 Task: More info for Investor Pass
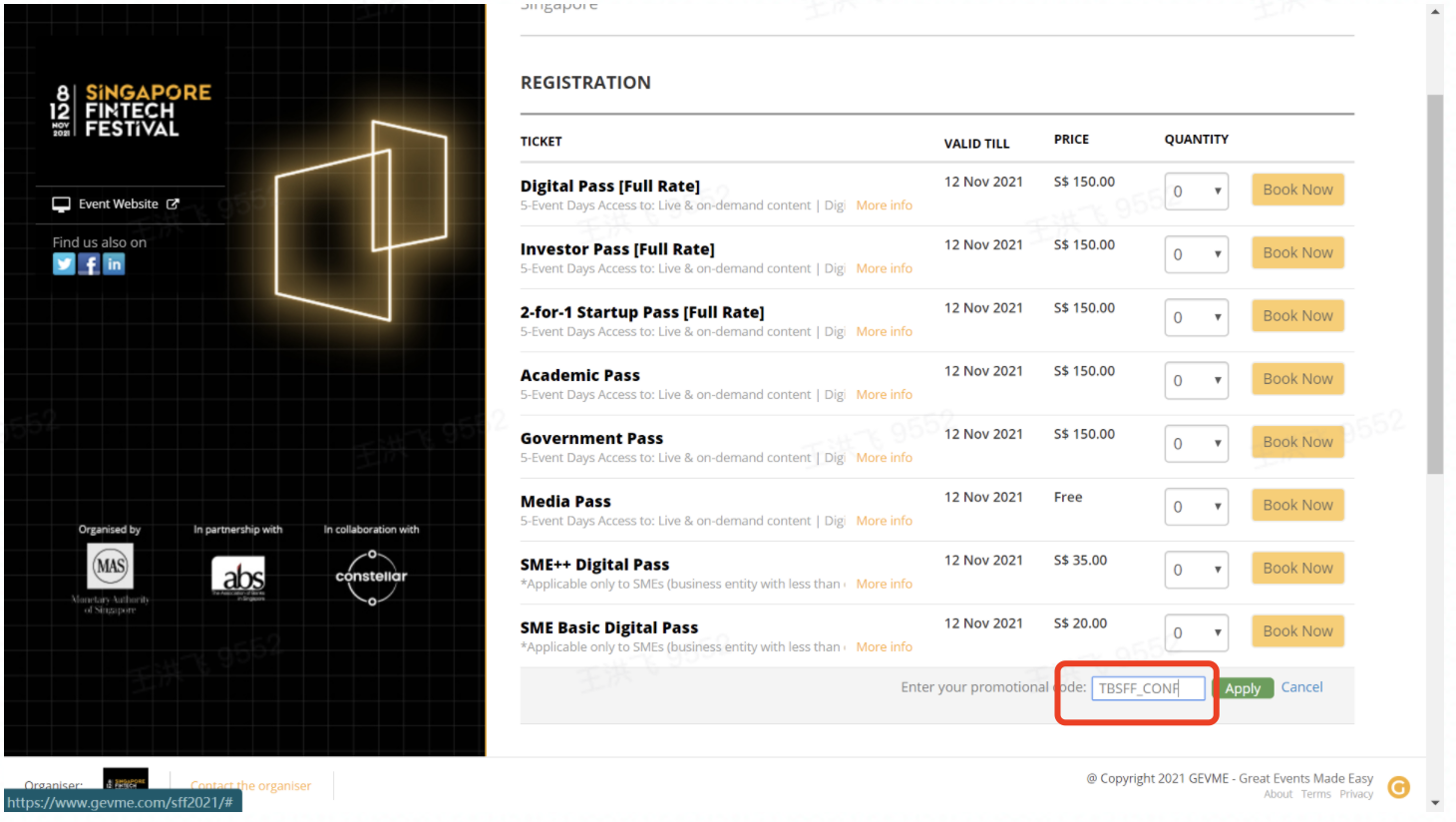[x=884, y=268]
